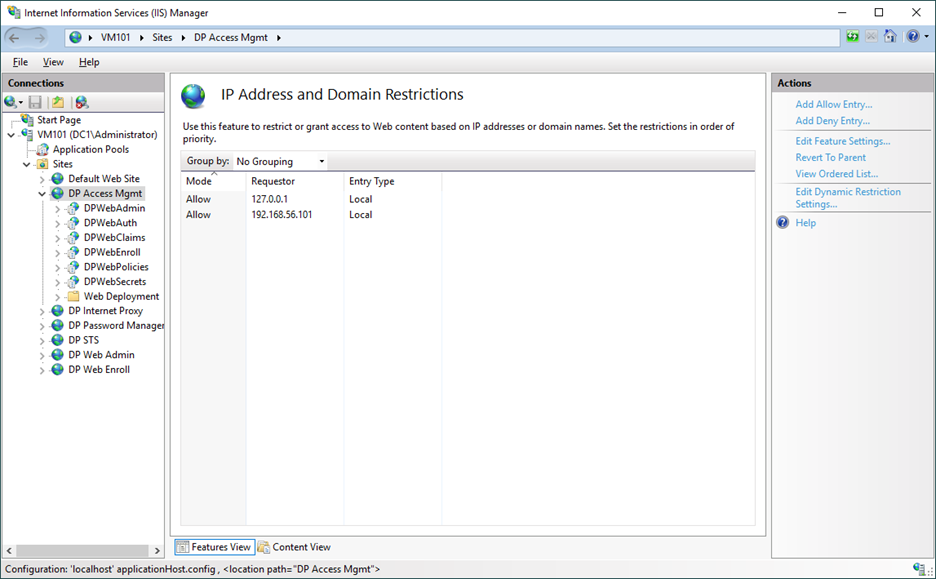Open the Group by No Grouping dropdown
The width and height of the screenshot is (936, 579).
click(x=280, y=161)
